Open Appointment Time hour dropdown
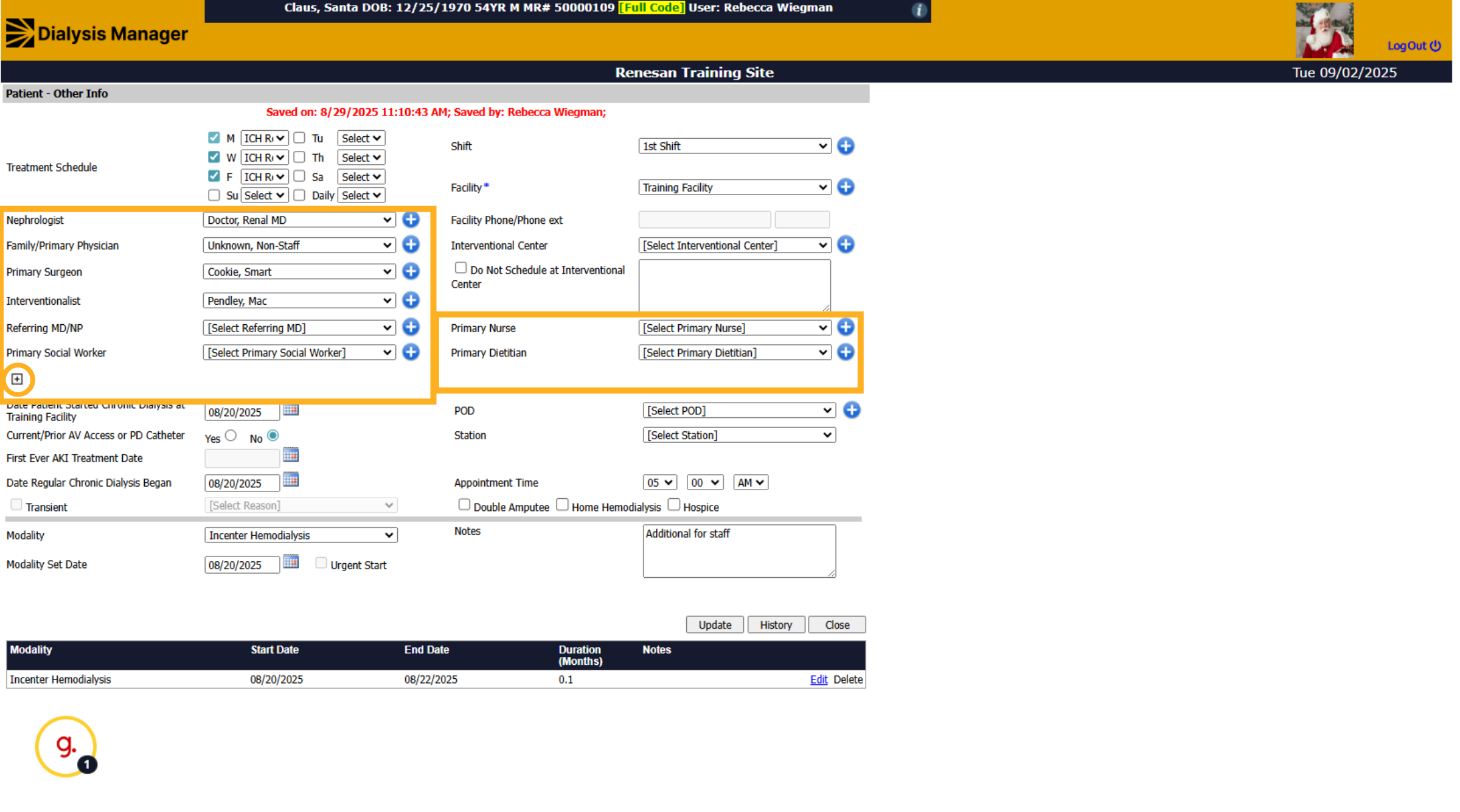 pos(659,482)
